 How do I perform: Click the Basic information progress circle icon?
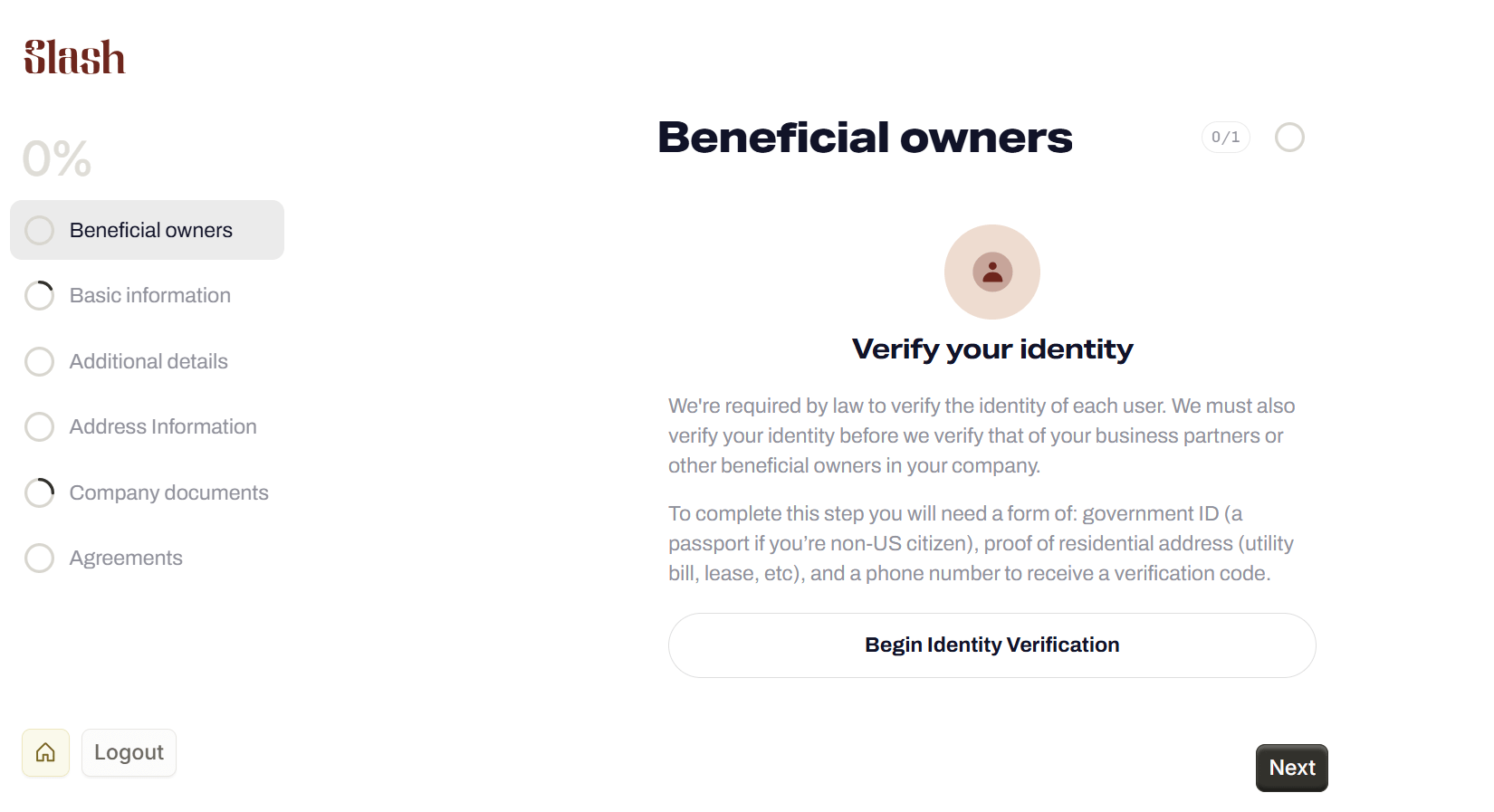[39, 295]
